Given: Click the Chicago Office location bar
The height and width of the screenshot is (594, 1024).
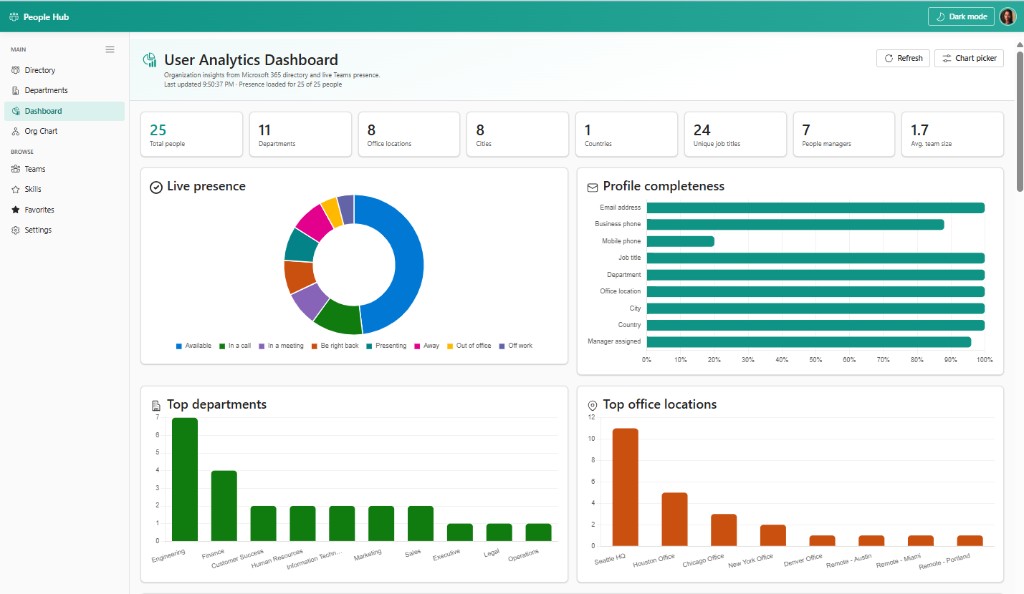Looking at the screenshot, I should tap(724, 530).
